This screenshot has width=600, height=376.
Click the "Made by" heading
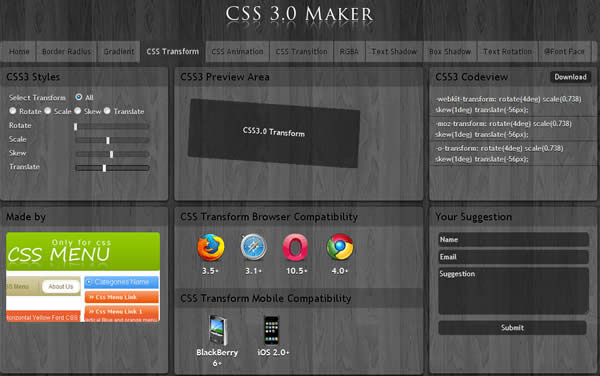26,217
